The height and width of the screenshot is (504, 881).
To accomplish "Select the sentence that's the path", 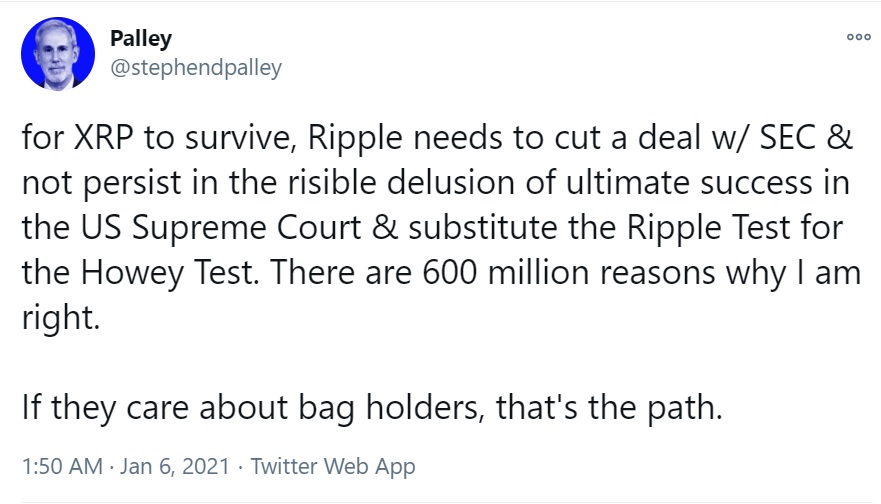I will click(609, 408).
